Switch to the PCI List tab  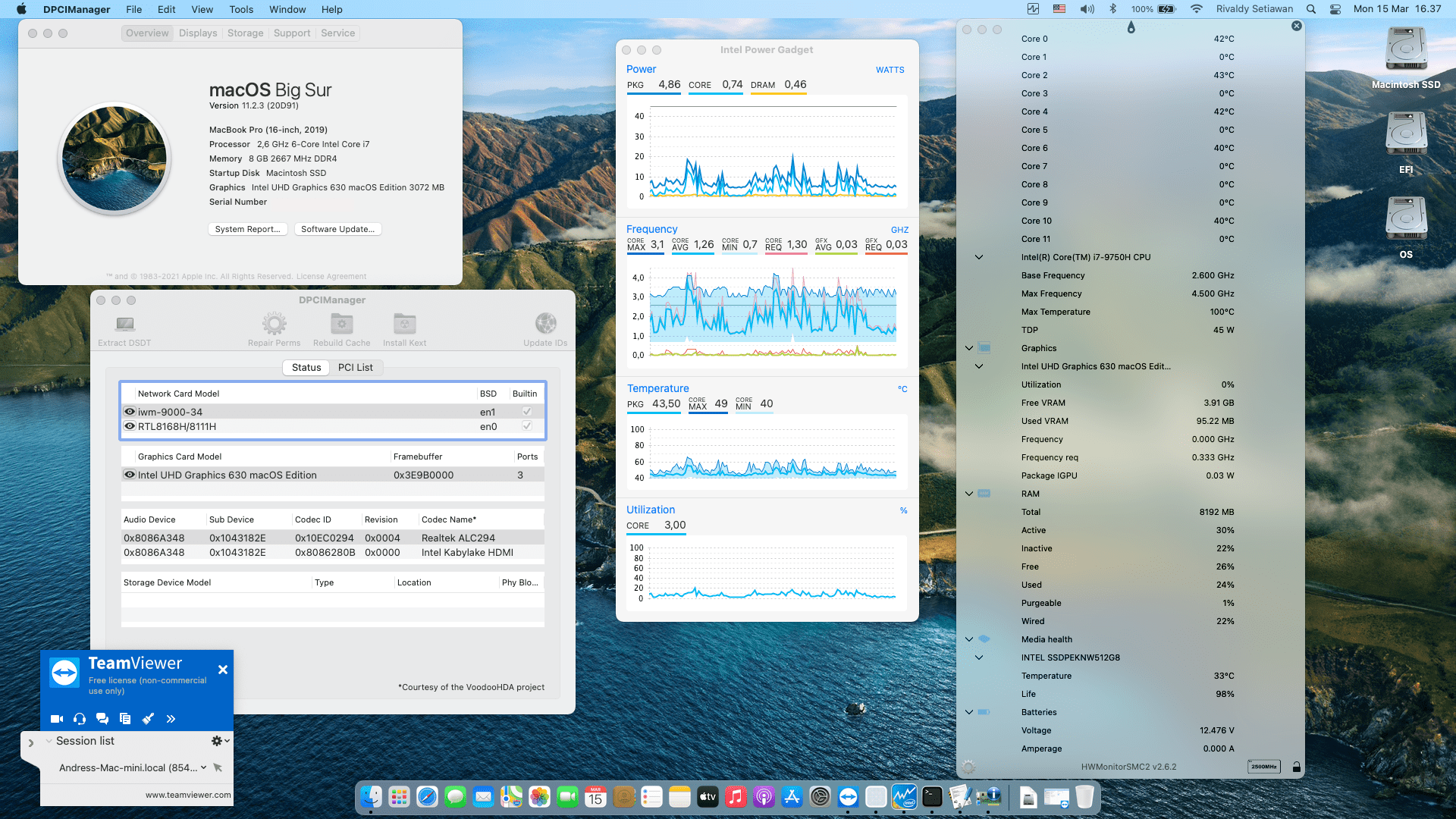click(355, 367)
